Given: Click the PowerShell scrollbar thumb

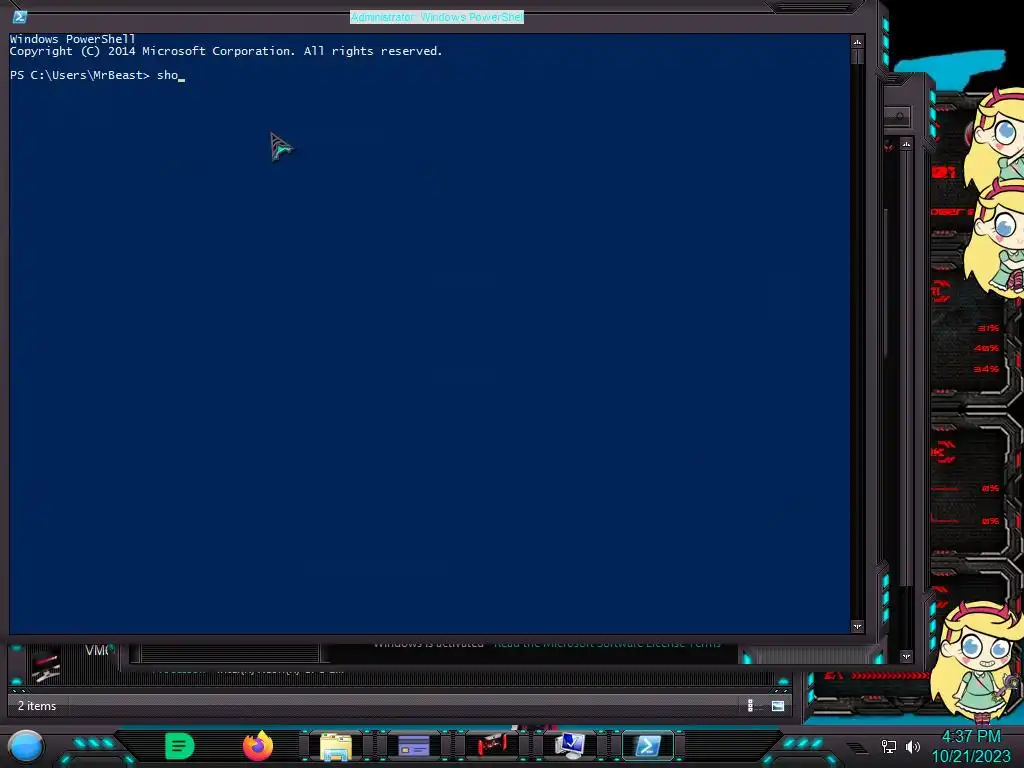Looking at the screenshot, I should click(857, 57).
